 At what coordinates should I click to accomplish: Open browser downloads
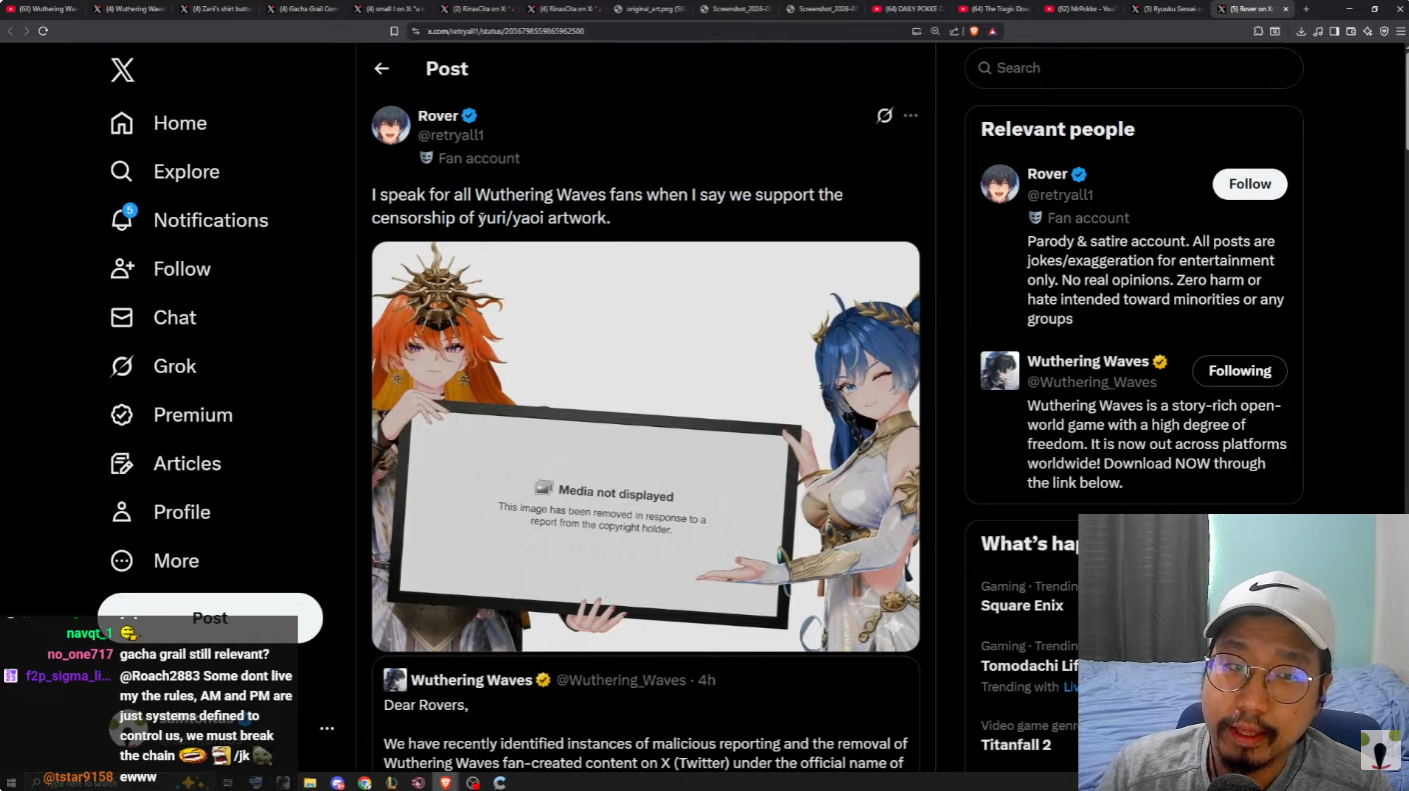click(x=1301, y=31)
